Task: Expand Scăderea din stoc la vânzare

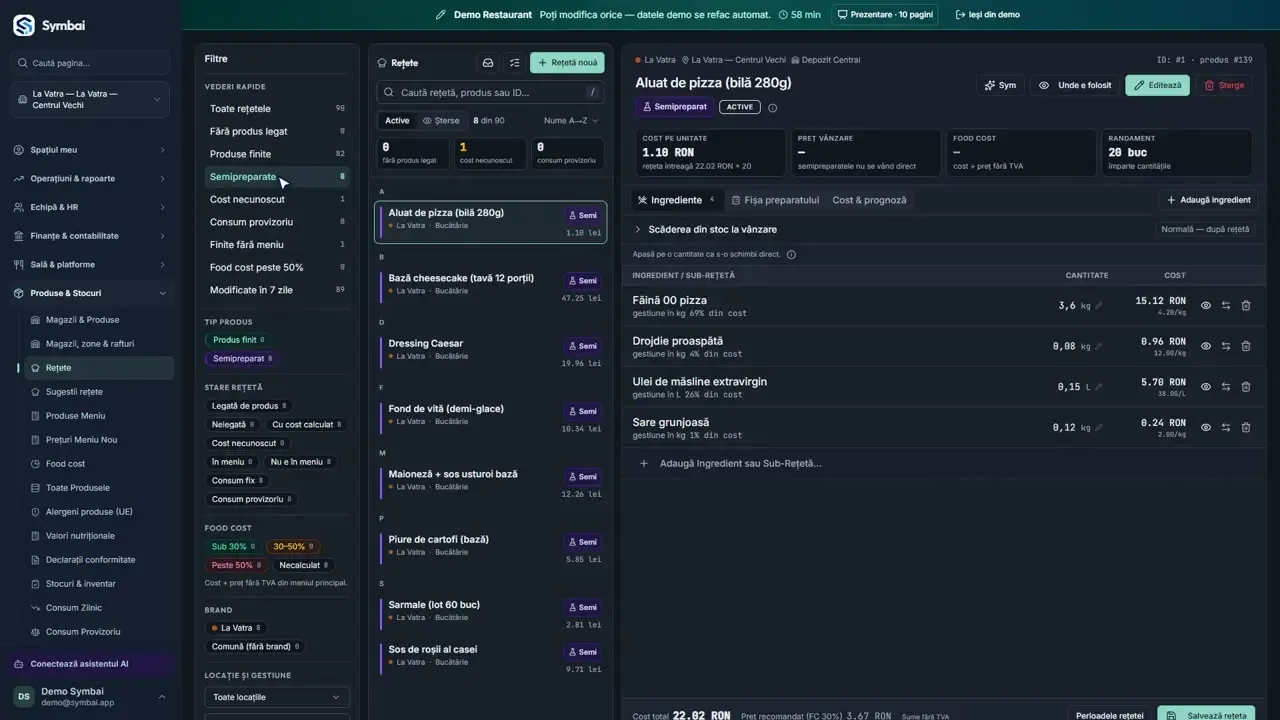Action: tap(705, 229)
